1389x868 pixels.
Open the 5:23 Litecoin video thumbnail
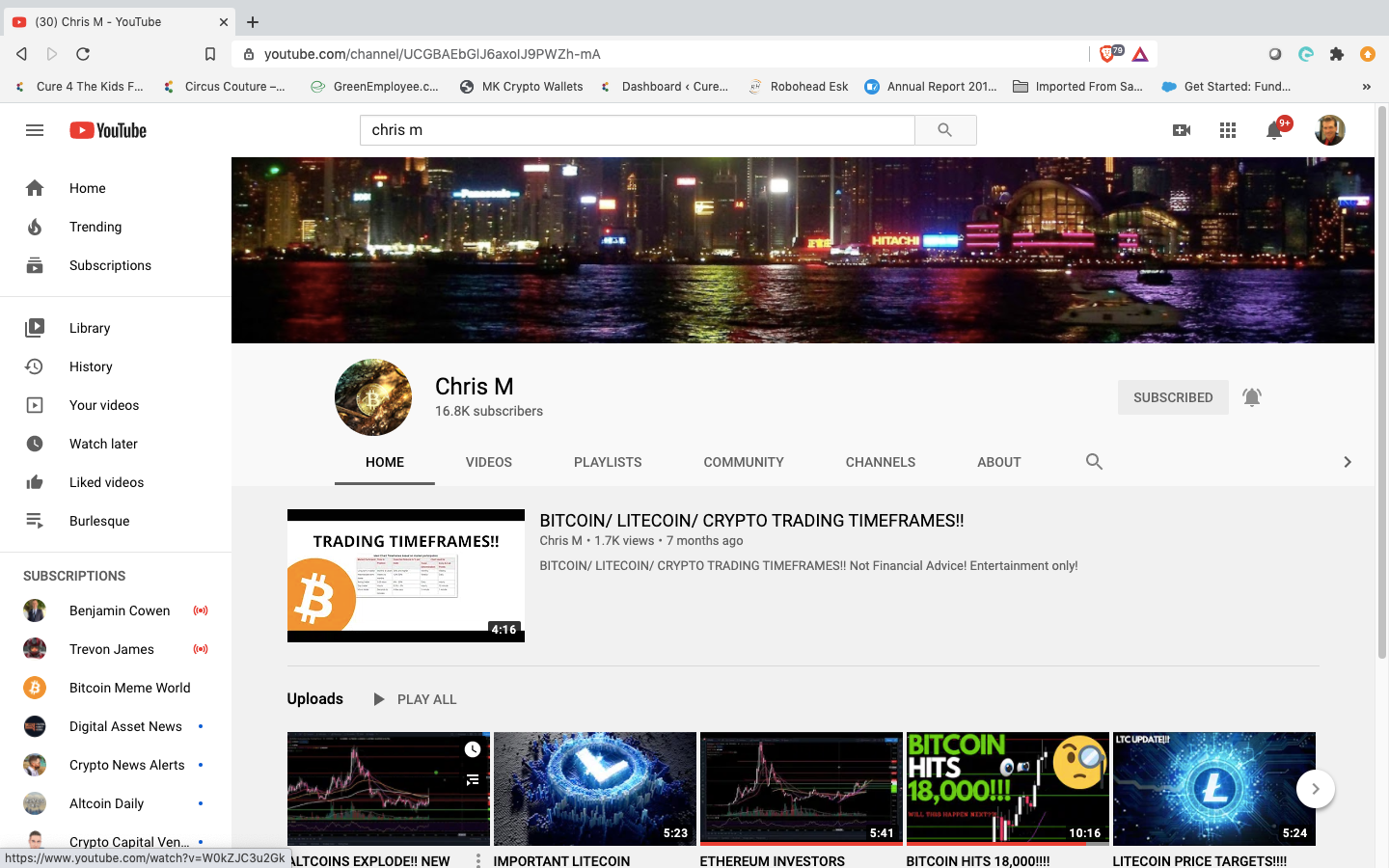pyautogui.click(x=595, y=789)
